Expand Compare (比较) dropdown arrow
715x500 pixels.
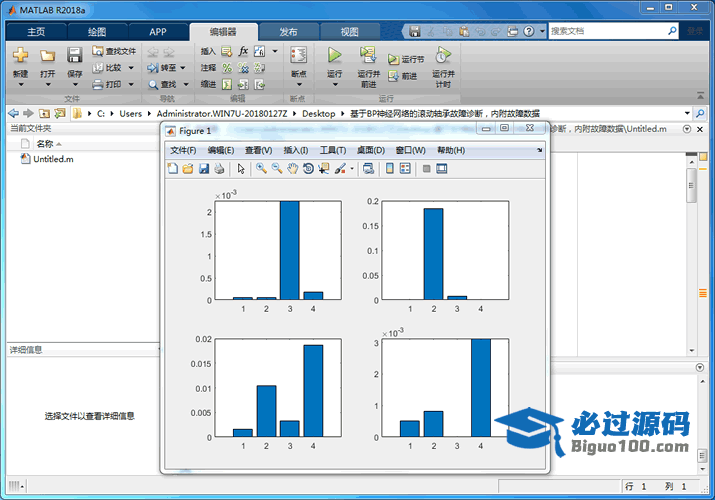click(x=131, y=68)
